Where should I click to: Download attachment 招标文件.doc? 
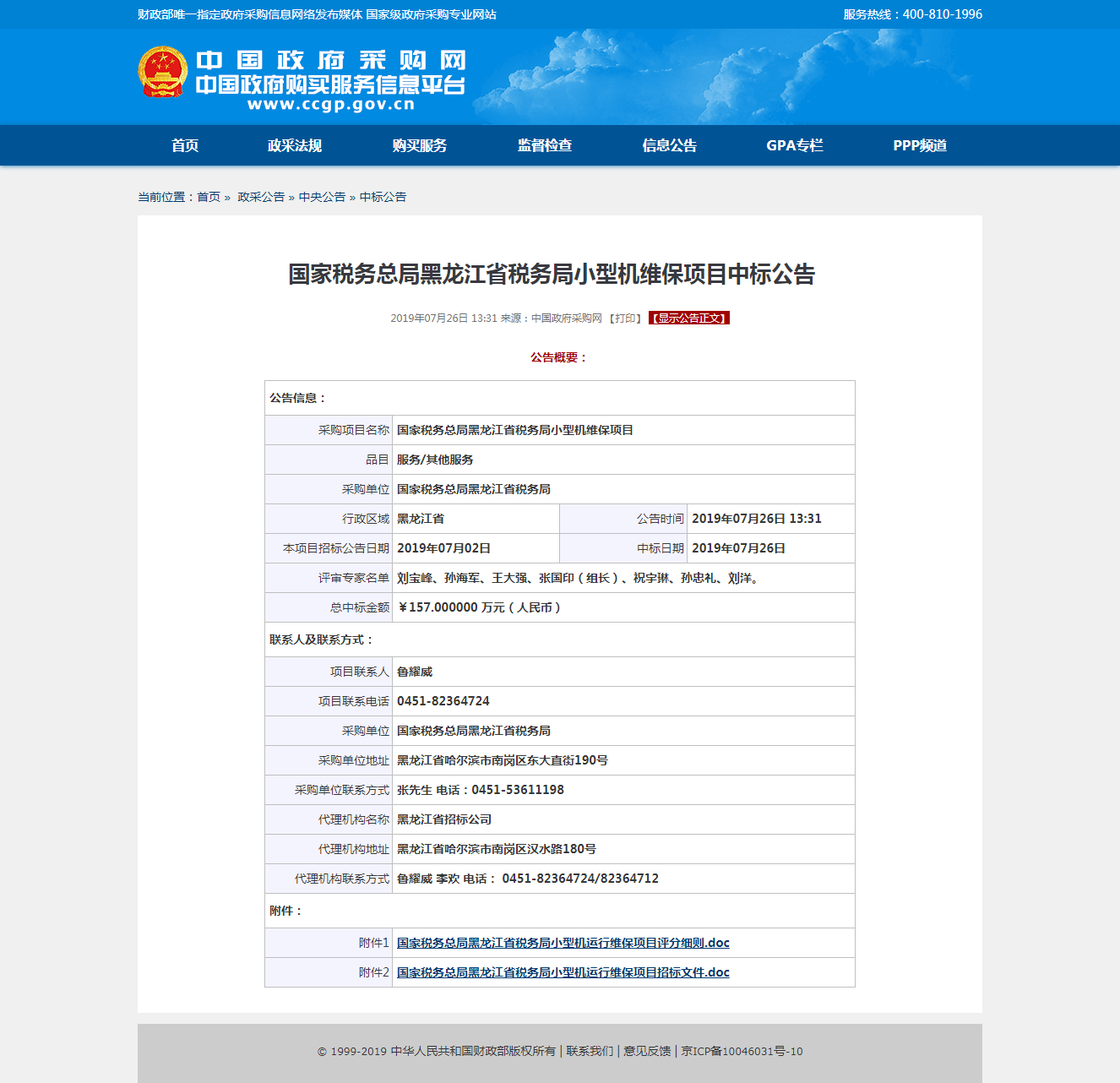pos(563,972)
